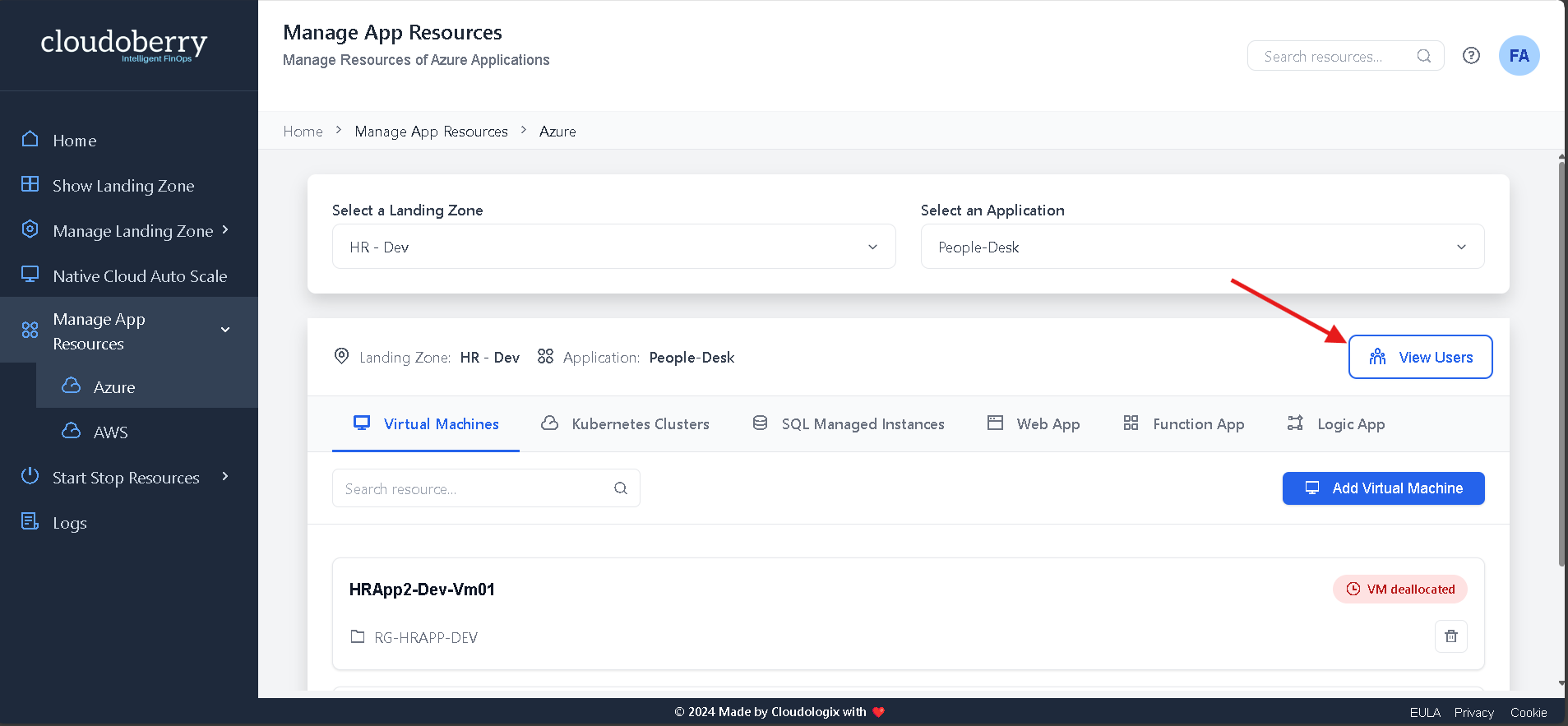Select the Web App tab

[1034, 424]
